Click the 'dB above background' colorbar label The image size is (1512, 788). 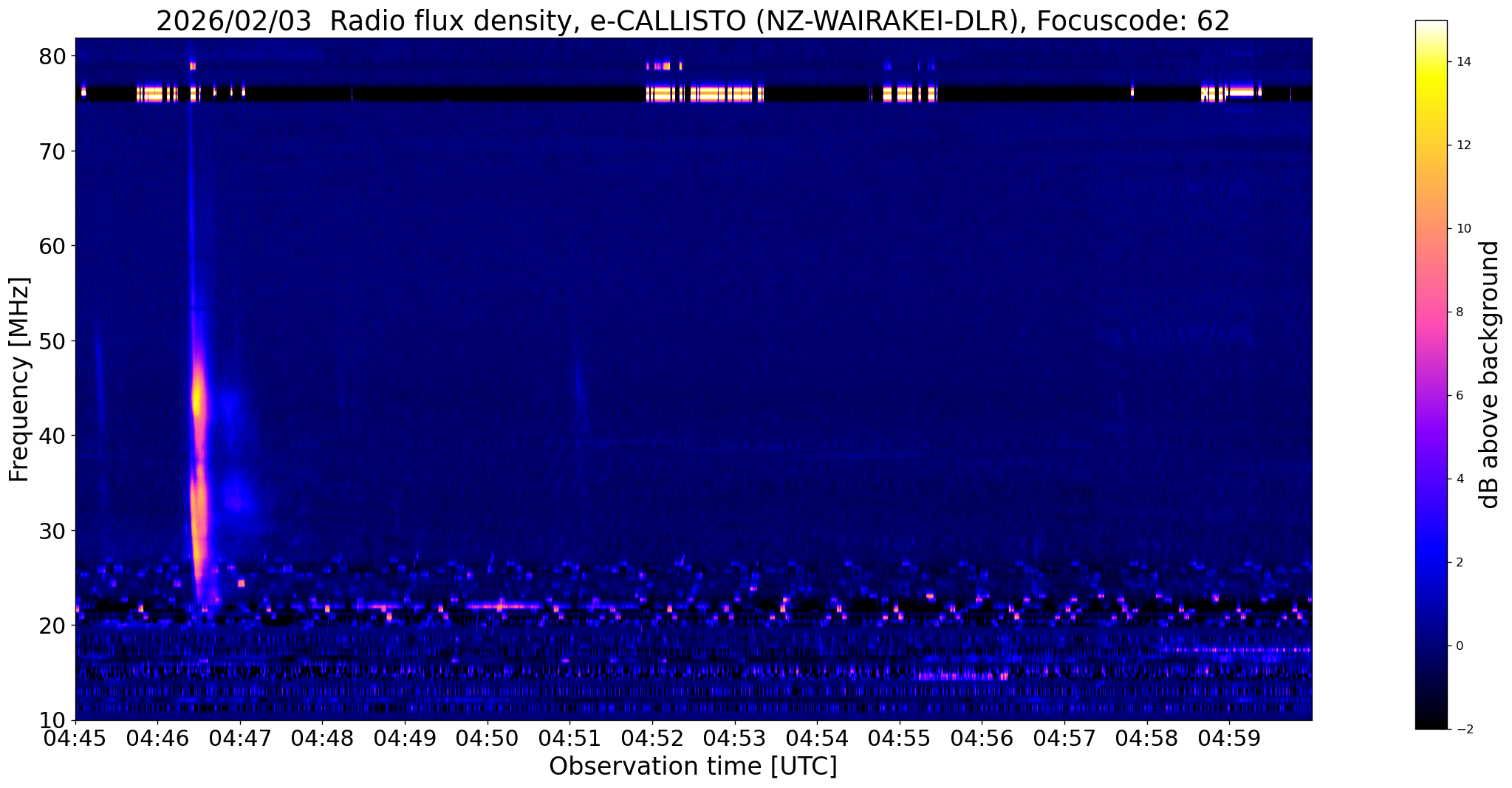pyautogui.click(x=1490, y=374)
